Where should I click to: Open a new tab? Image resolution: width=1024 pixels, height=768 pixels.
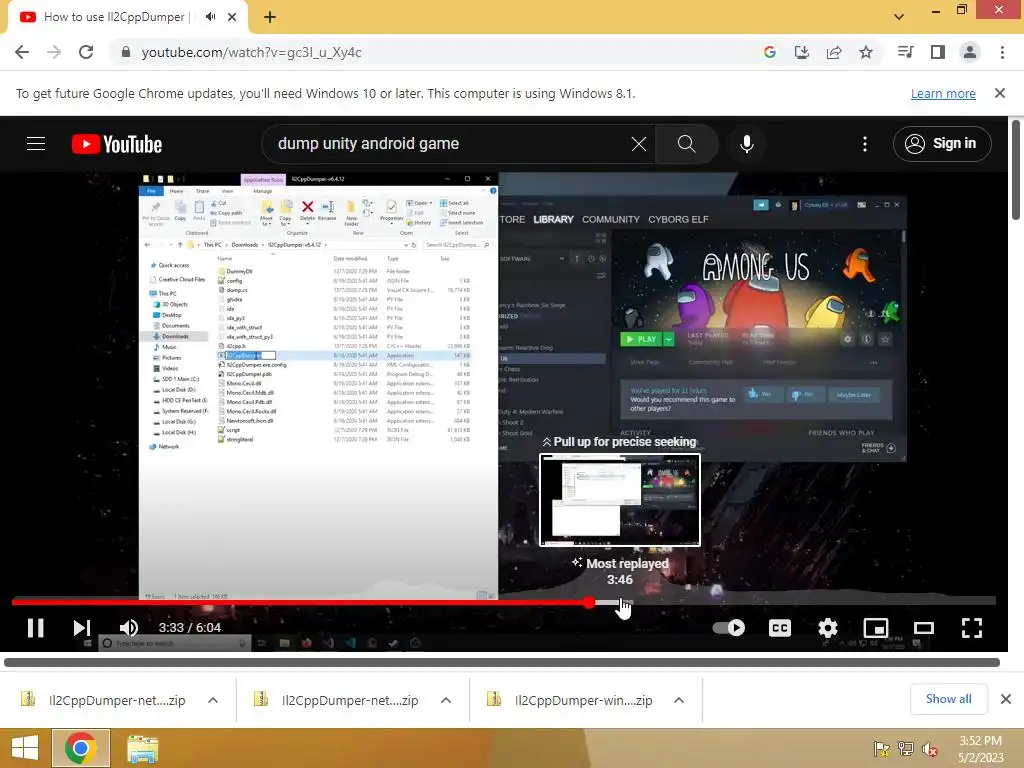pyautogui.click(x=270, y=17)
